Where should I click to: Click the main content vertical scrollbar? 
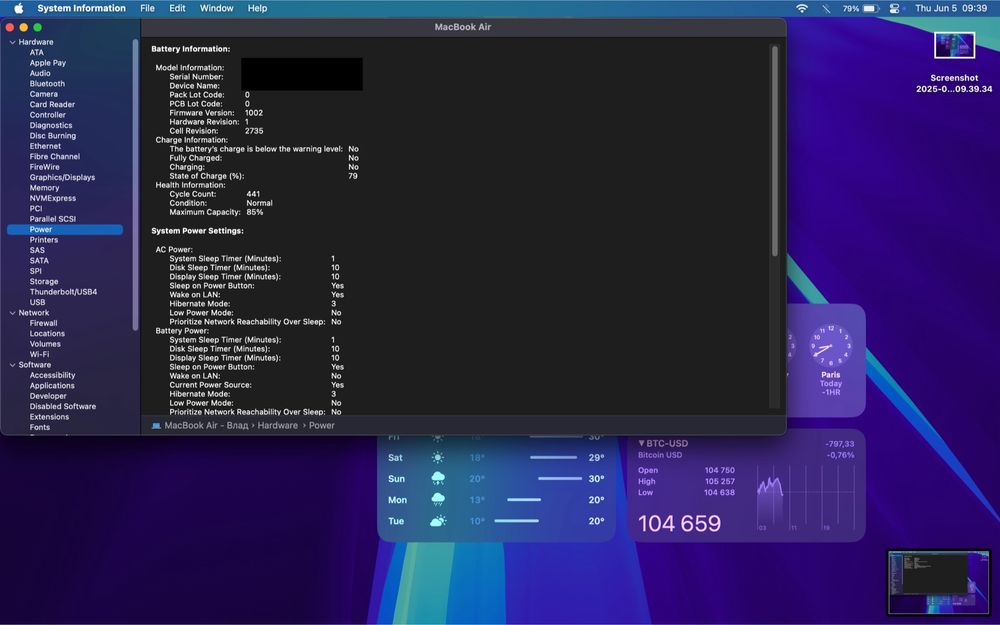pos(775,151)
